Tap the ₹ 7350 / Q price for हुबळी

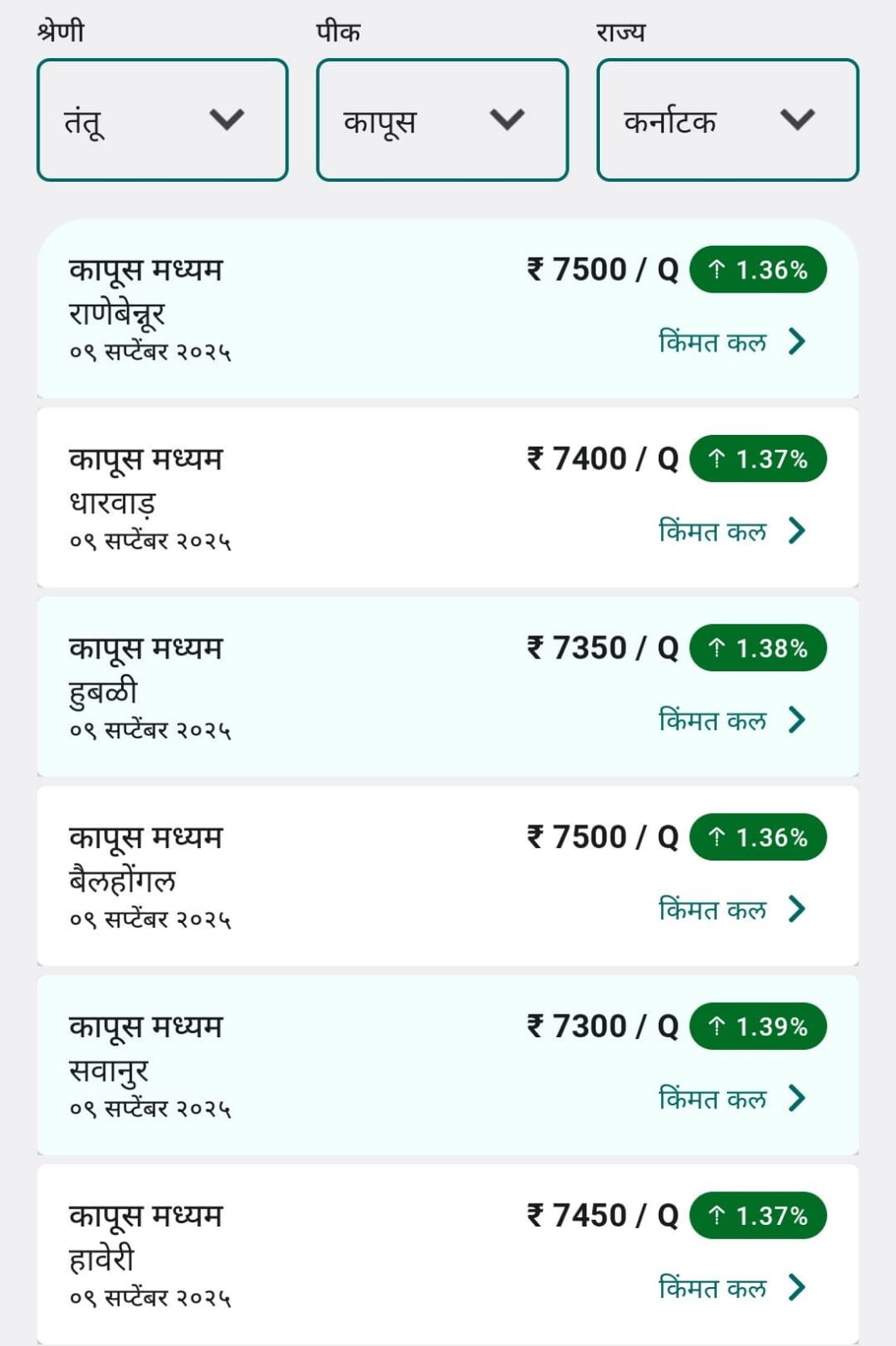click(602, 649)
